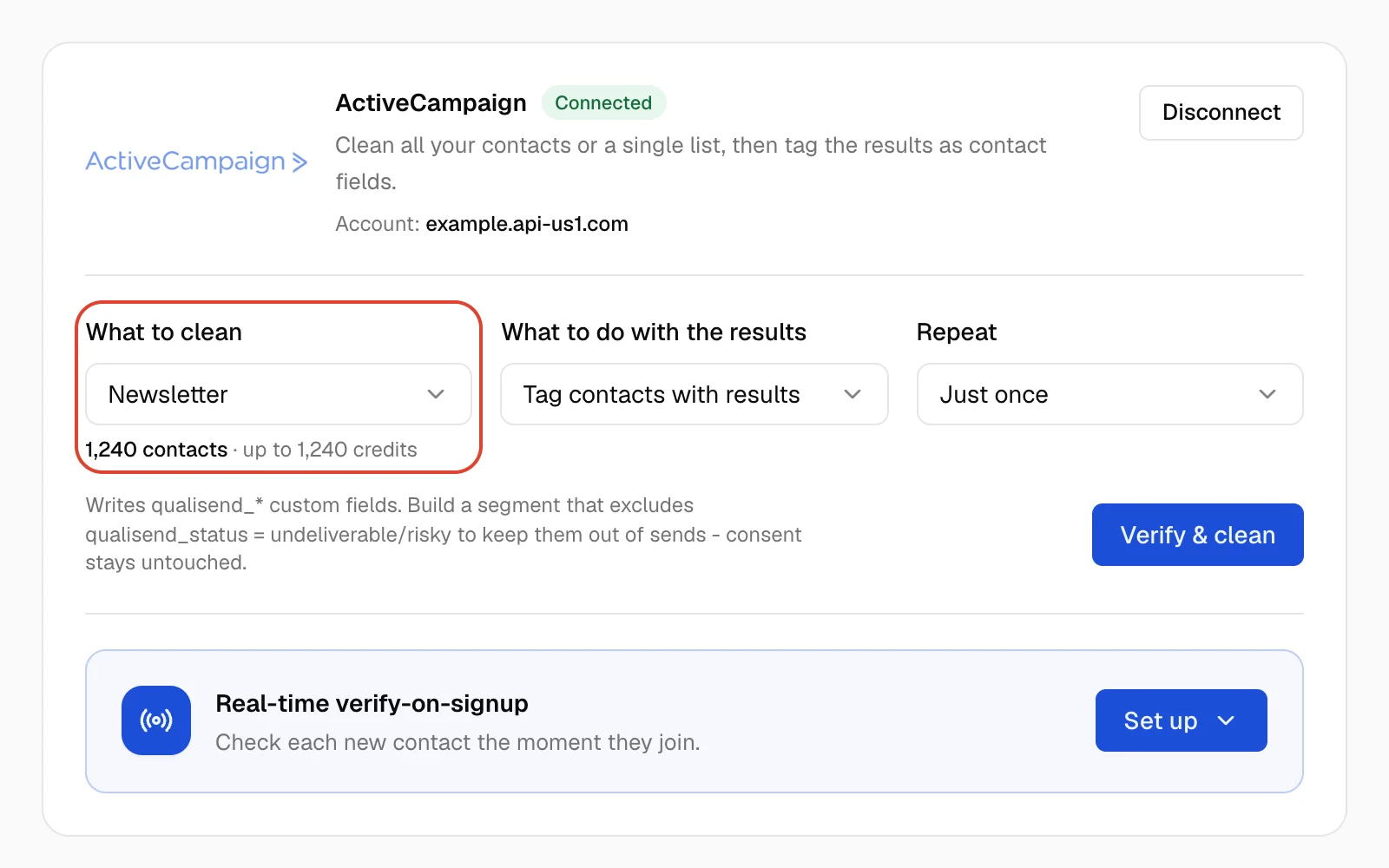Click the ActiveCampaign logo

(x=196, y=161)
